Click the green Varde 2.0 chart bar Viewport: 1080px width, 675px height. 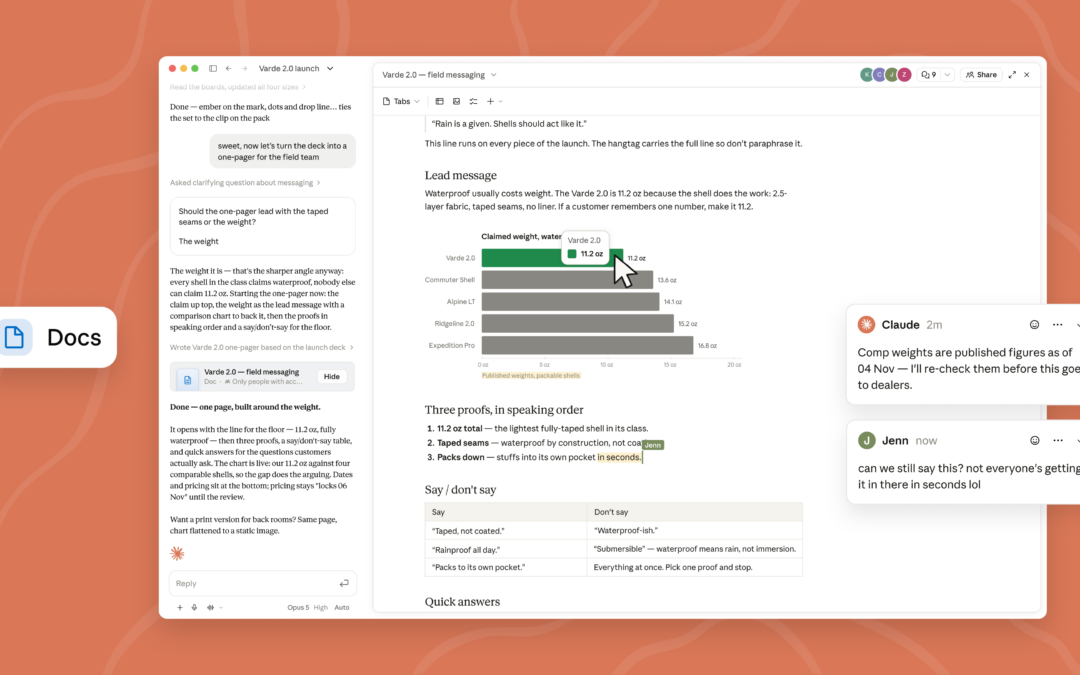(552, 258)
